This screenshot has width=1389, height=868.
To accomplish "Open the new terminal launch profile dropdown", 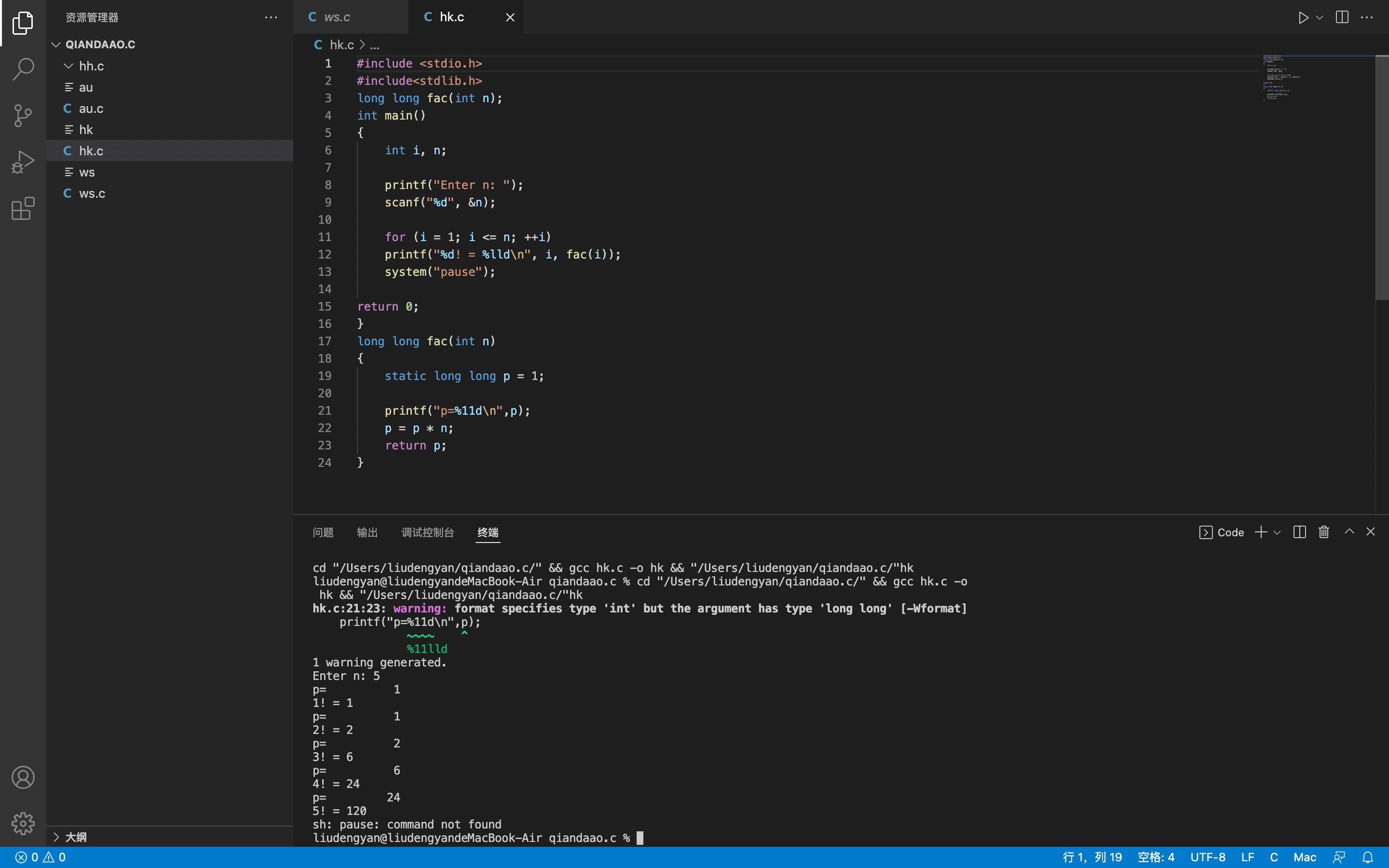I will [x=1277, y=533].
